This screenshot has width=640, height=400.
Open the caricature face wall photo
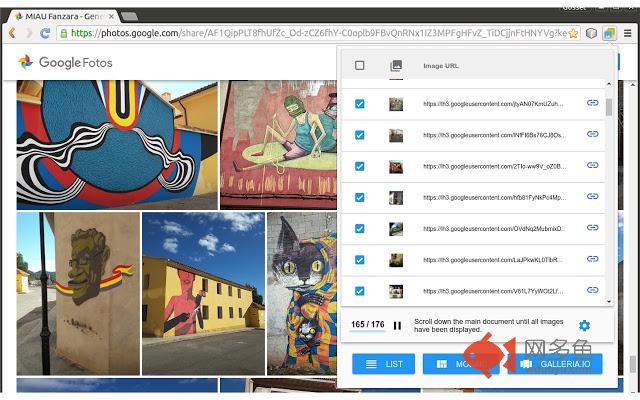[78, 293]
